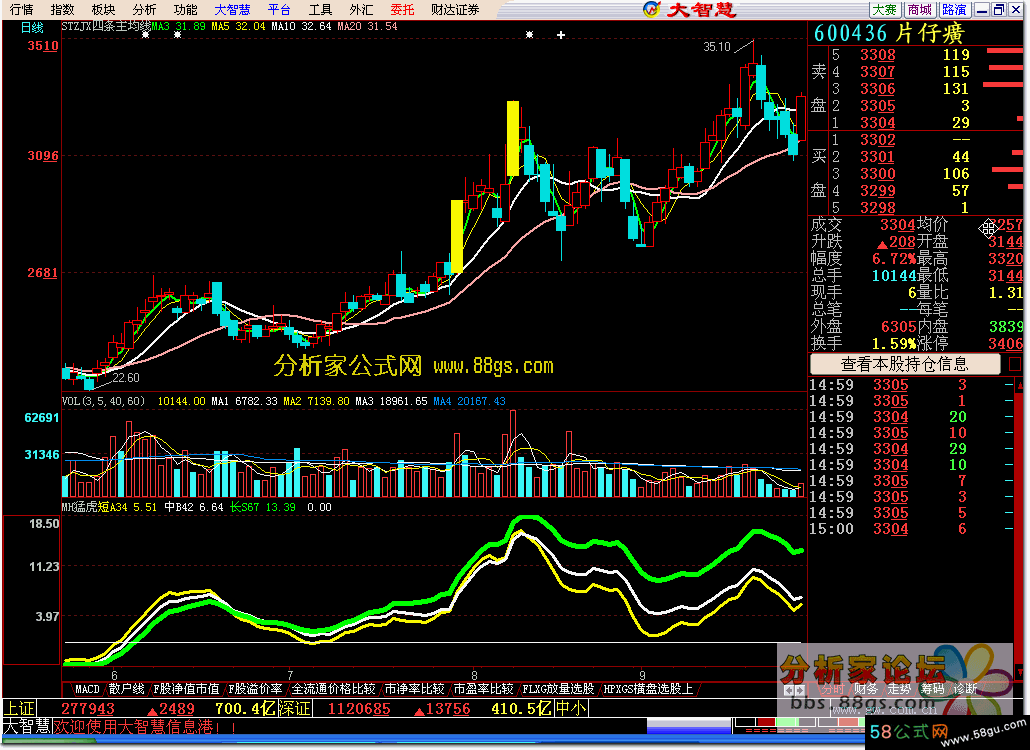Open the 平台 menu
Screen dimensions: 1030x750
(279, 9)
